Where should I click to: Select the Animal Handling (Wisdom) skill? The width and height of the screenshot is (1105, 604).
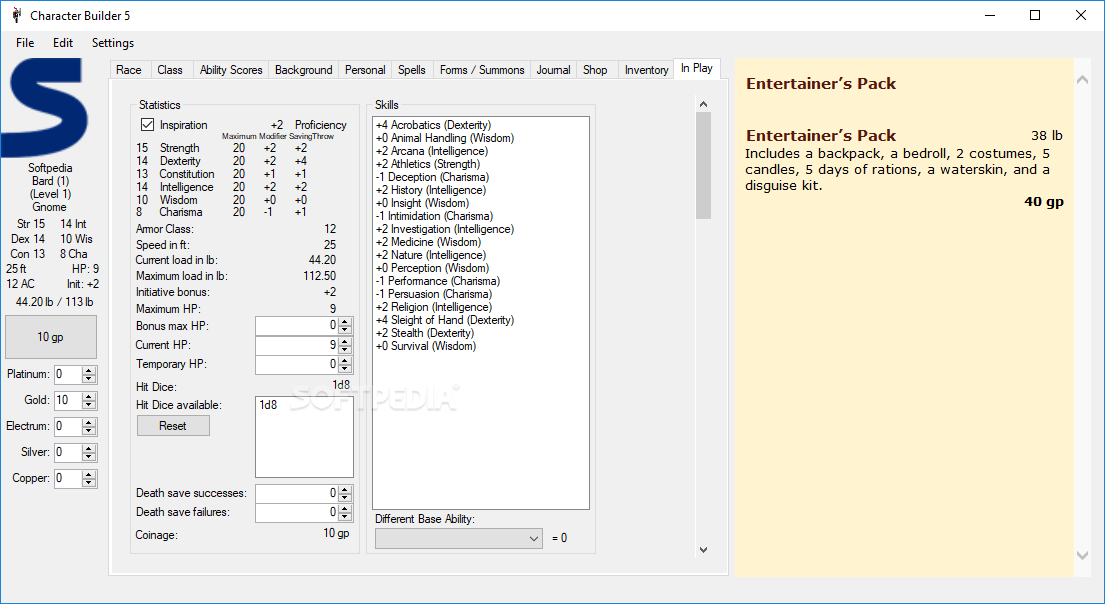(445, 138)
